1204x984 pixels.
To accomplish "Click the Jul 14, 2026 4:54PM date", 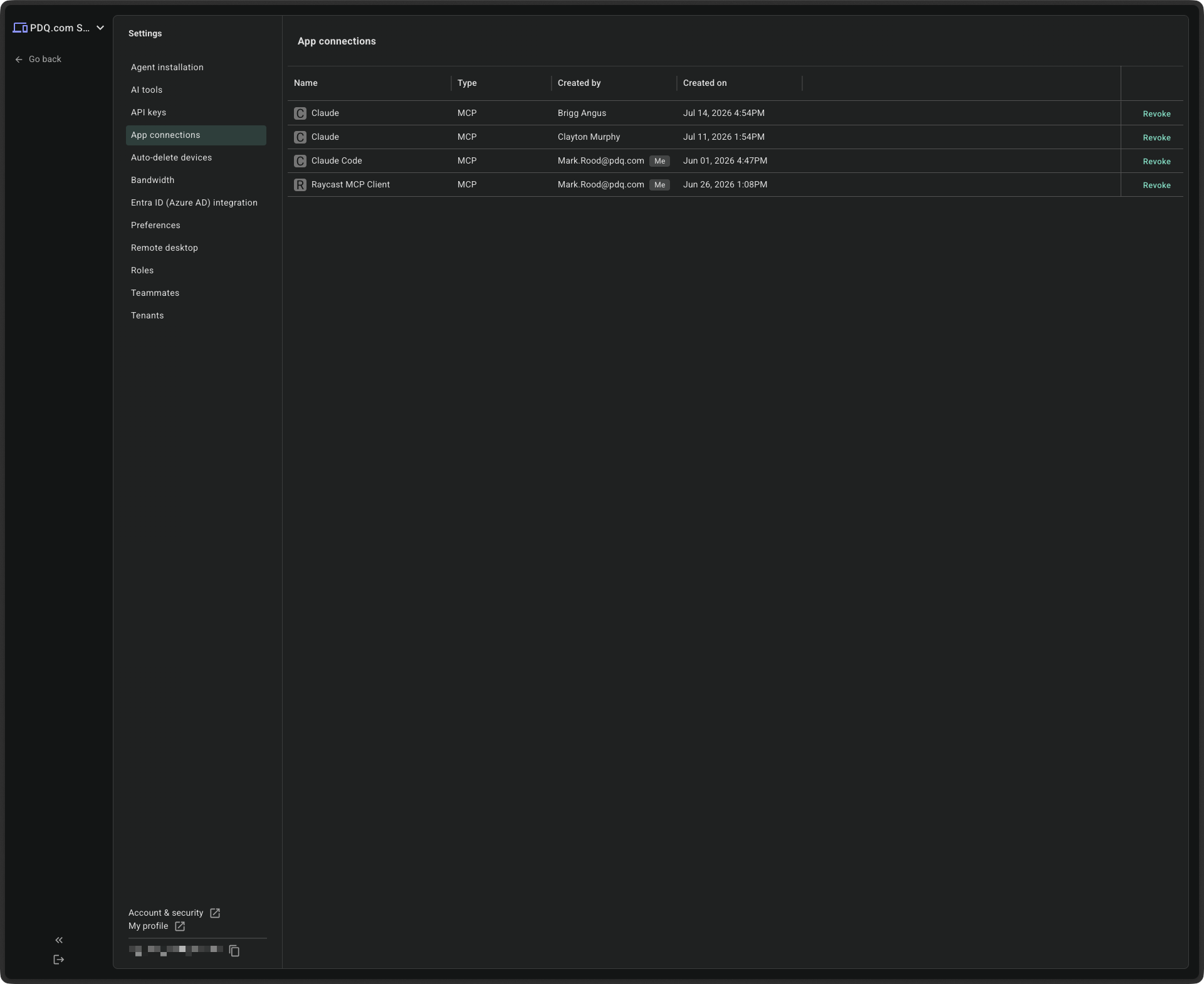I will coord(724,113).
